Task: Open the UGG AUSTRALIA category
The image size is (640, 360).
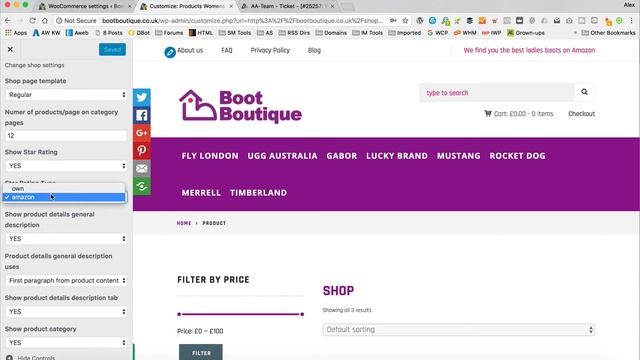Action: 282,156
